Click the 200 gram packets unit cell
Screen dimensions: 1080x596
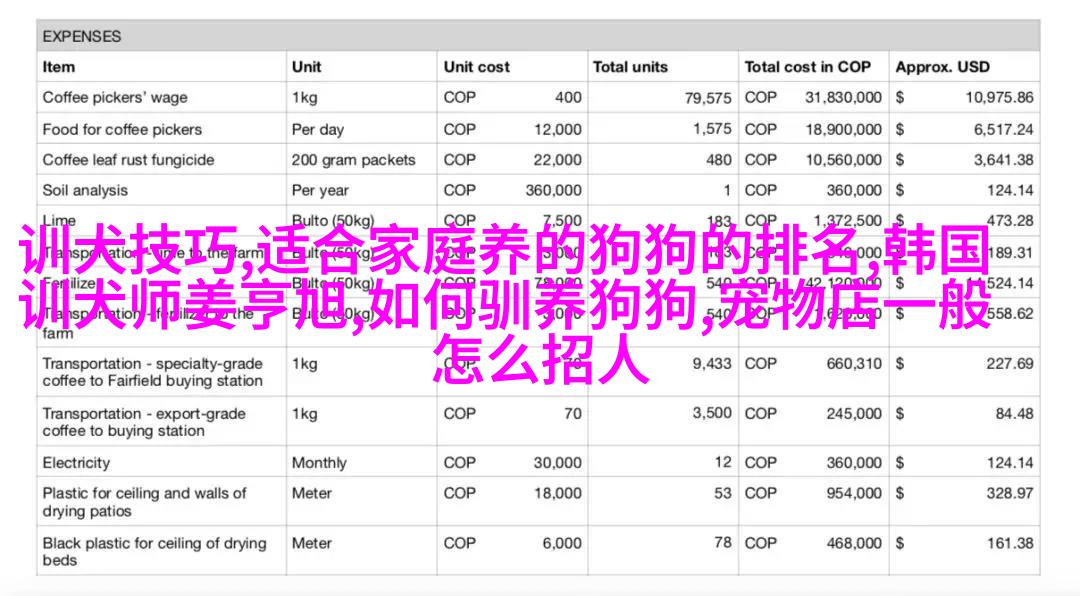click(351, 160)
